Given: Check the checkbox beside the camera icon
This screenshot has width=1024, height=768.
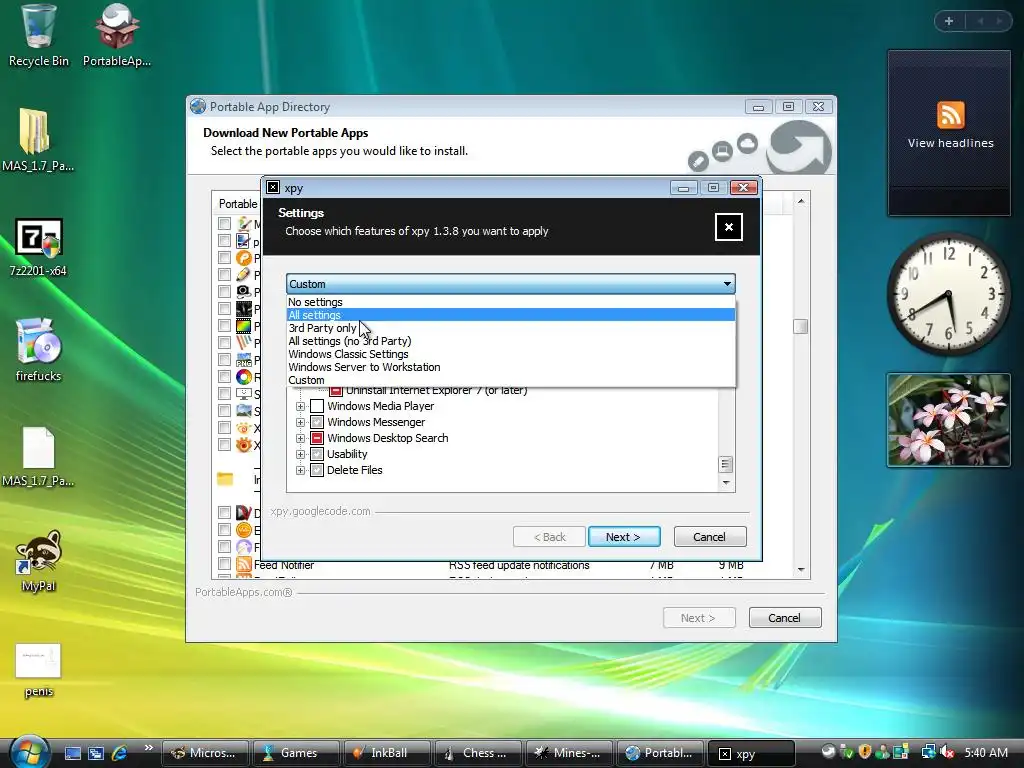Looking at the screenshot, I should pyautogui.click(x=225, y=291).
